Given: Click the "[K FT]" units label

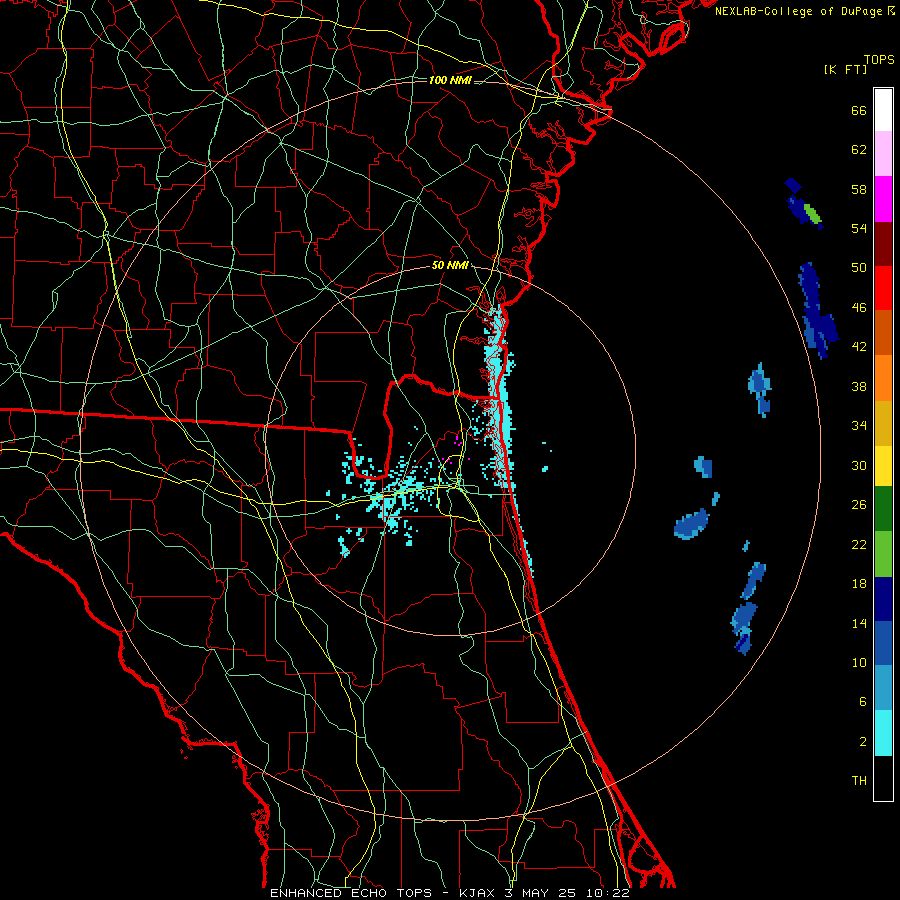Looking at the screenshot, I should pos(845,70).
